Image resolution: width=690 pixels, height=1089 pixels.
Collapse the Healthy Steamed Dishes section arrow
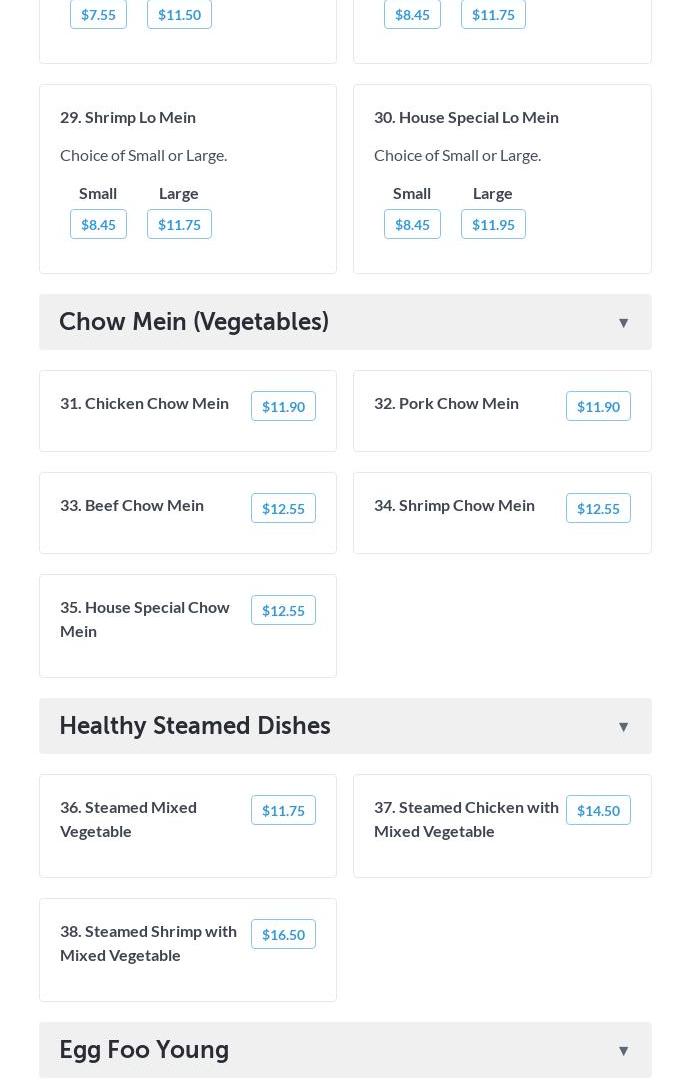(x=623, y=727)
